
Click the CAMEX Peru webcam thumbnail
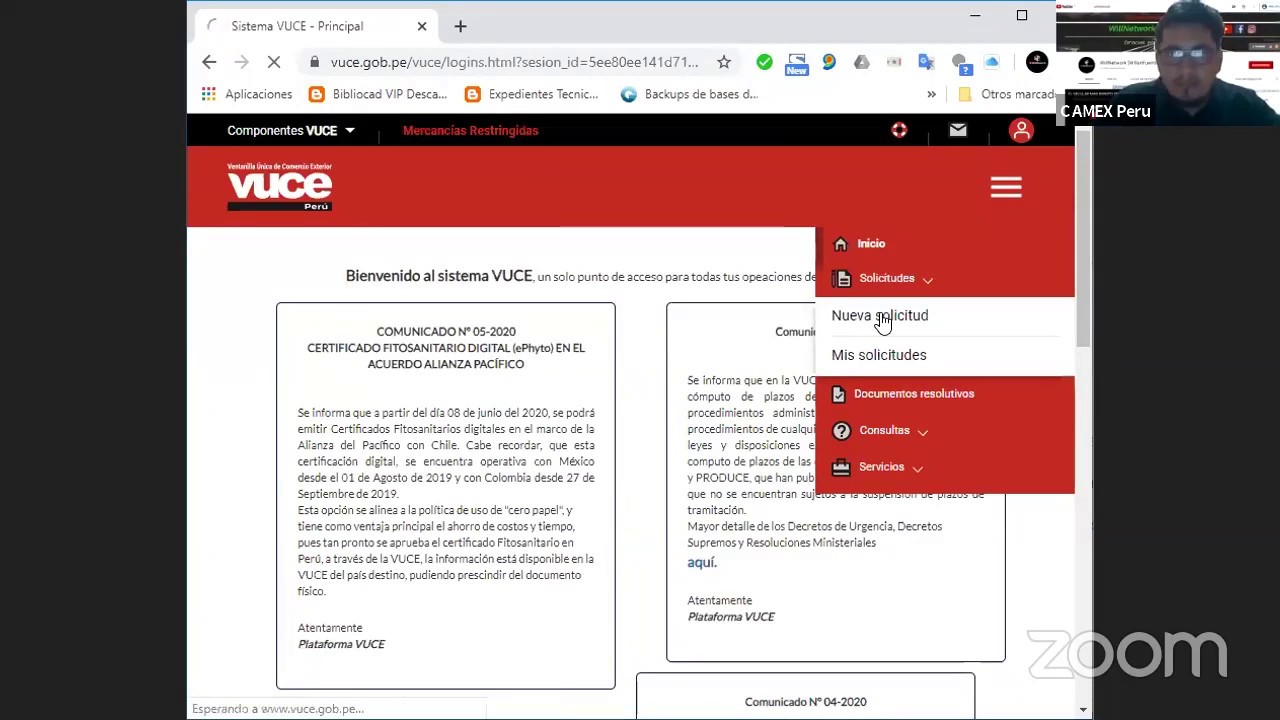coord(1168,62)
